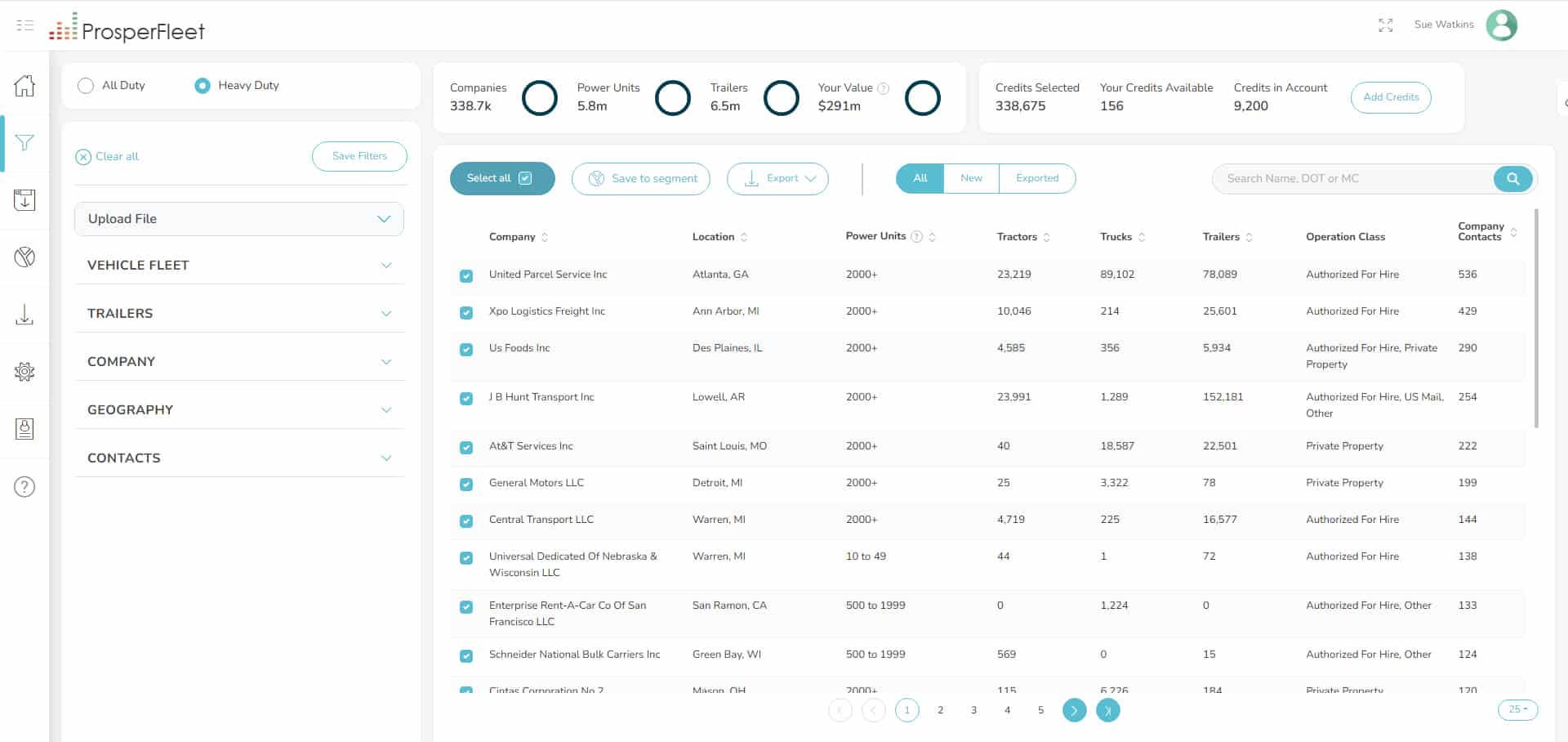Go to the next page arrow
This screenshot has width=1568, height=742.
pos(1074,710)
